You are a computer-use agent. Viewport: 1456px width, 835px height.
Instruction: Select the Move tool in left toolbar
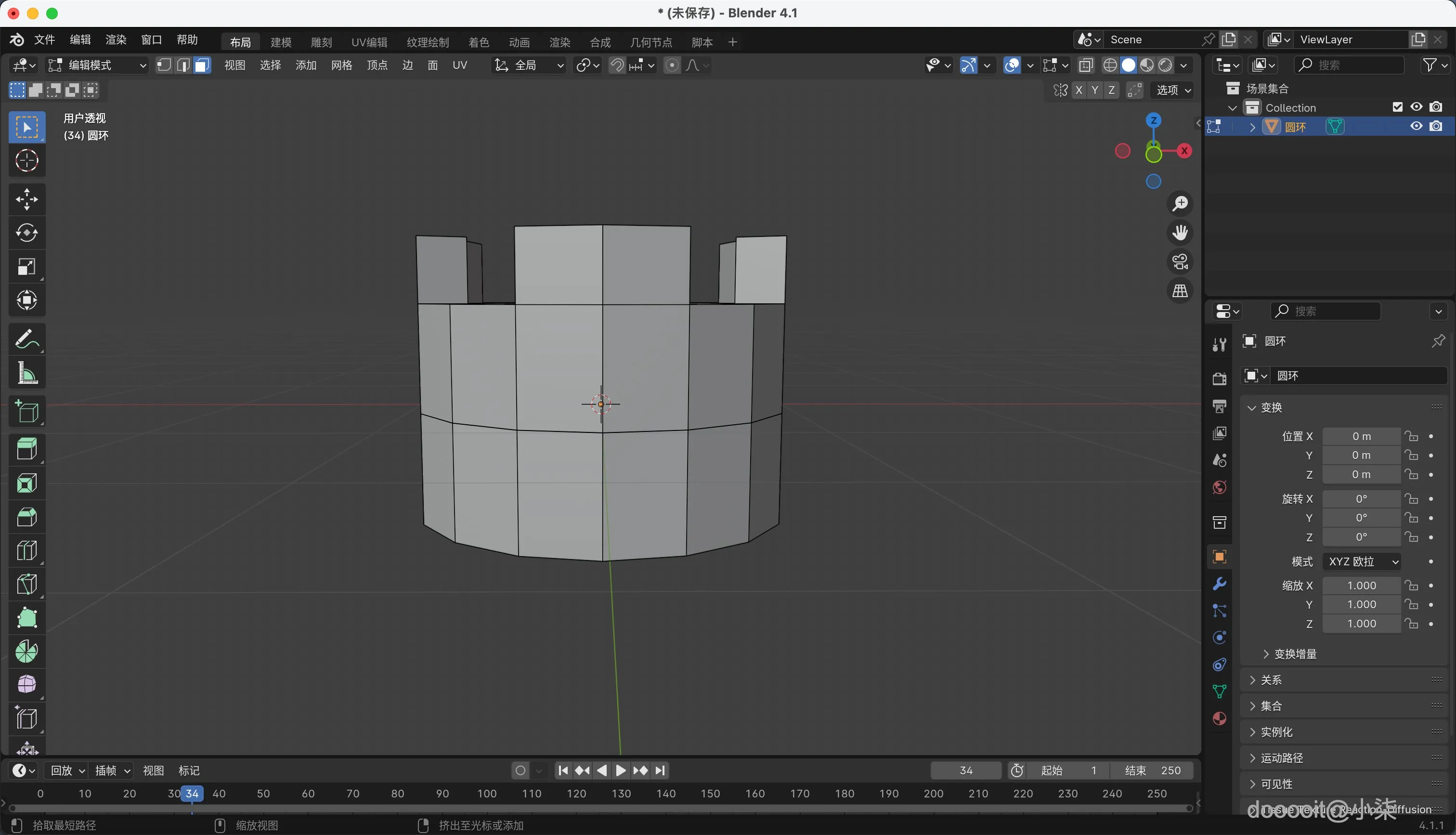click(26, 199)
